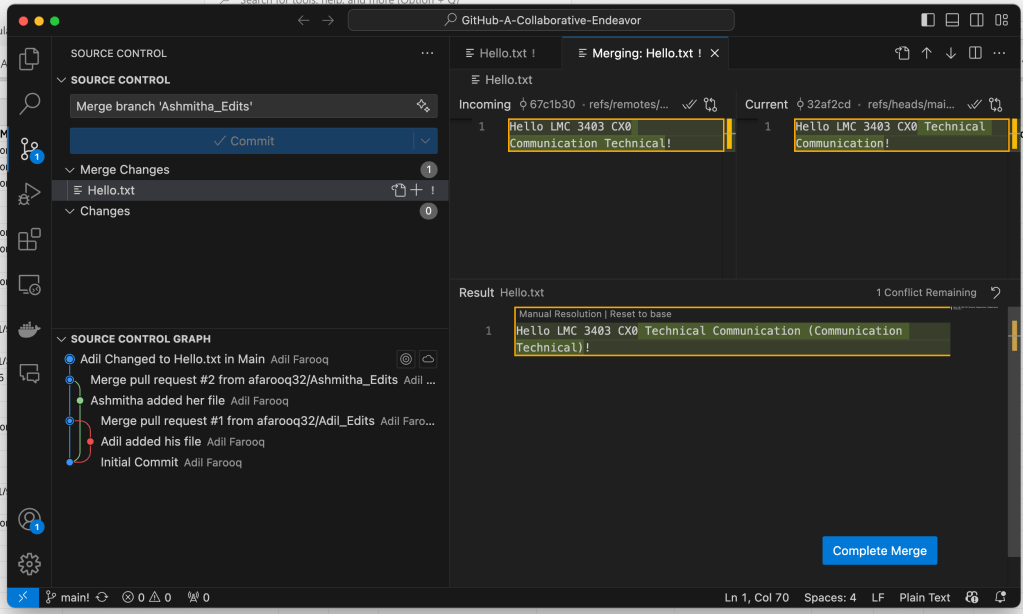The image size is (1023, 614).
Task: Click Reset to base link
Action: [640, 314]
